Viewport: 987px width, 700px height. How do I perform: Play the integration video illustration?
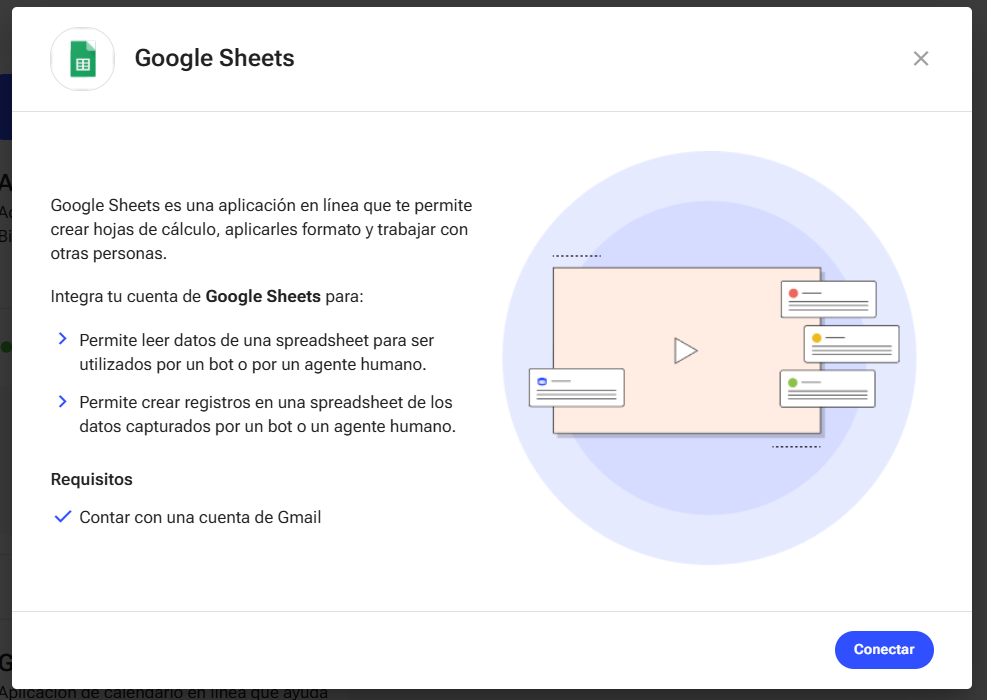click(x=685, y=351)
